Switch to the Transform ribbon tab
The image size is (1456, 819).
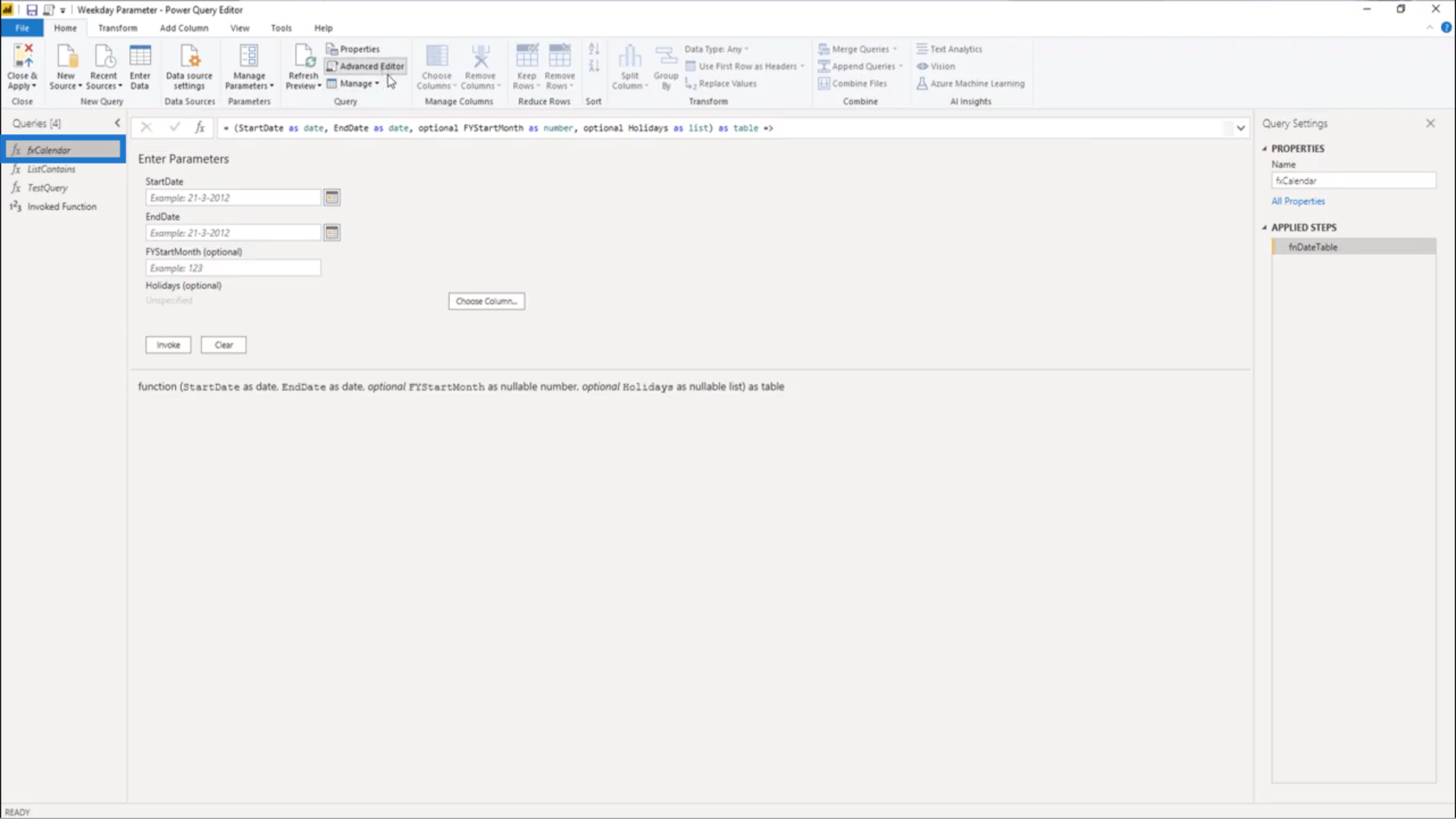117,28
